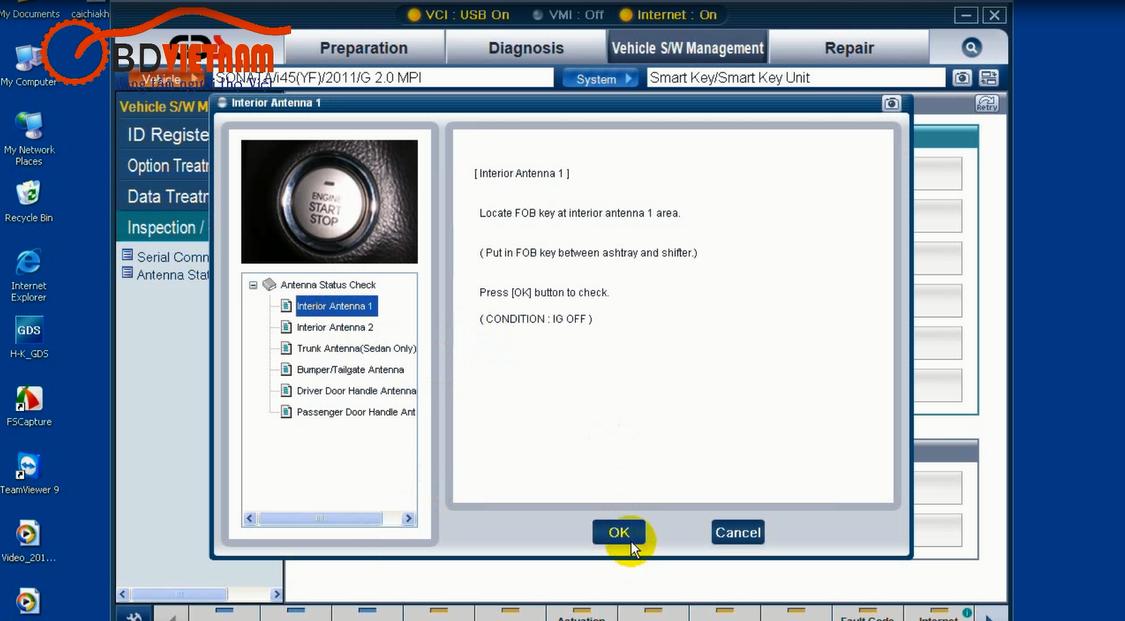The height and width of the screenshot is (621, 1125).
Task: Click document icon beside Trunk Antenna
Action: coord(286,349)
